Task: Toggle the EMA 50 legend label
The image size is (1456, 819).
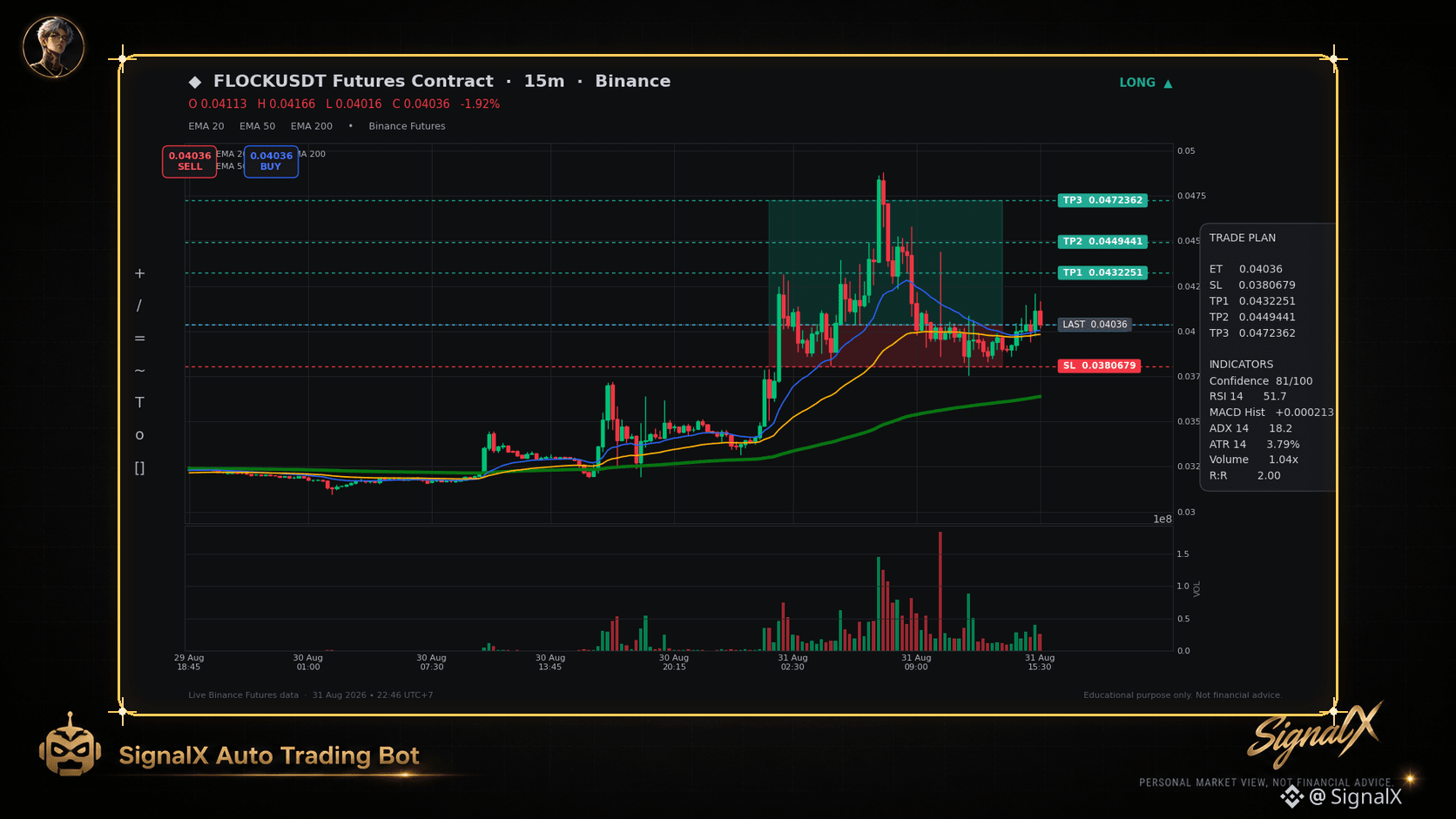Action: click(x=257, y=126)
